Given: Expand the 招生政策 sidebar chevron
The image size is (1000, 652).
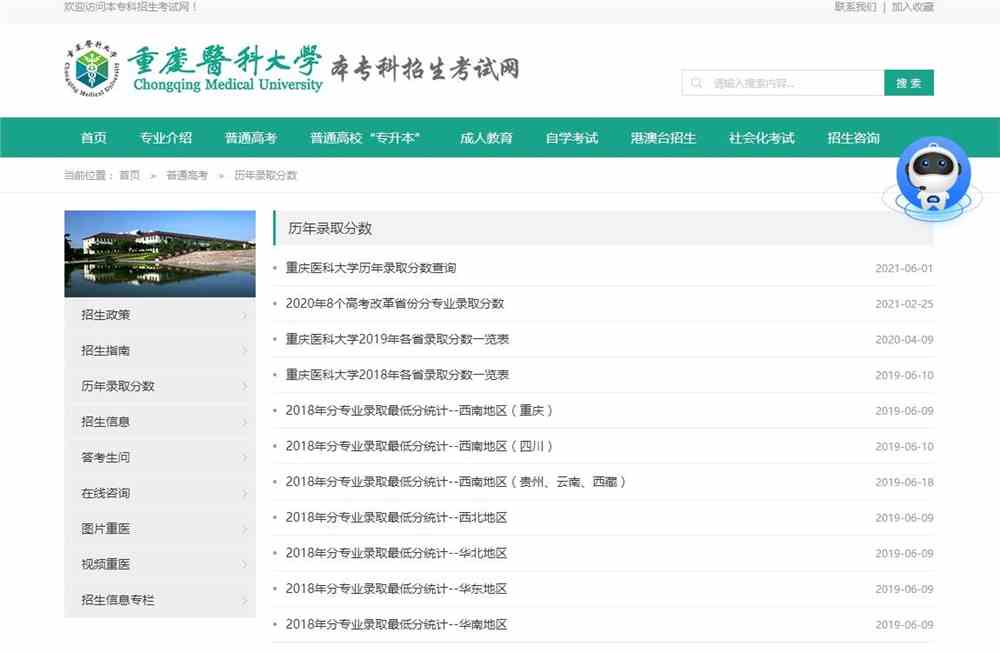Looking at the screenshot, I should (243, 314).
